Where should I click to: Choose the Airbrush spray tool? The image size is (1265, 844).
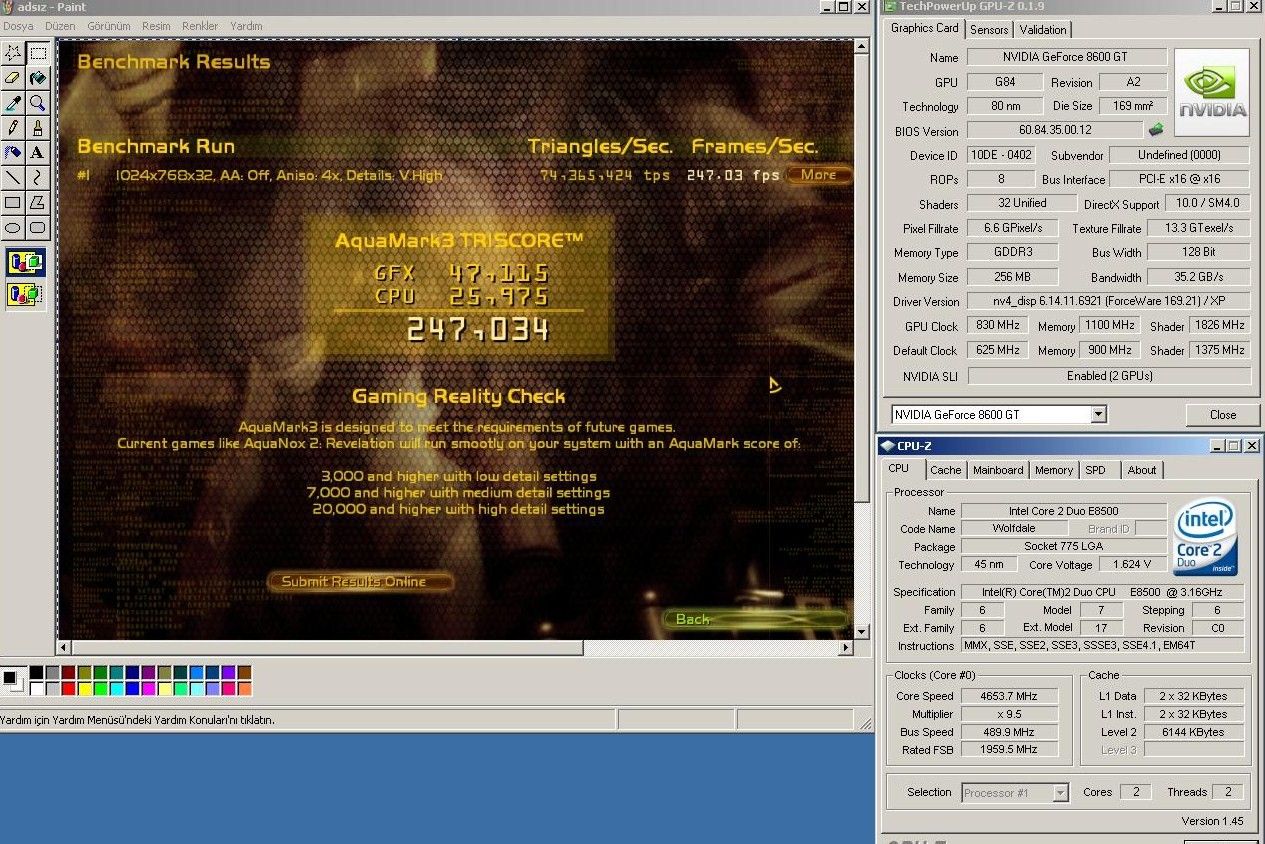click(x=13, y=152)
